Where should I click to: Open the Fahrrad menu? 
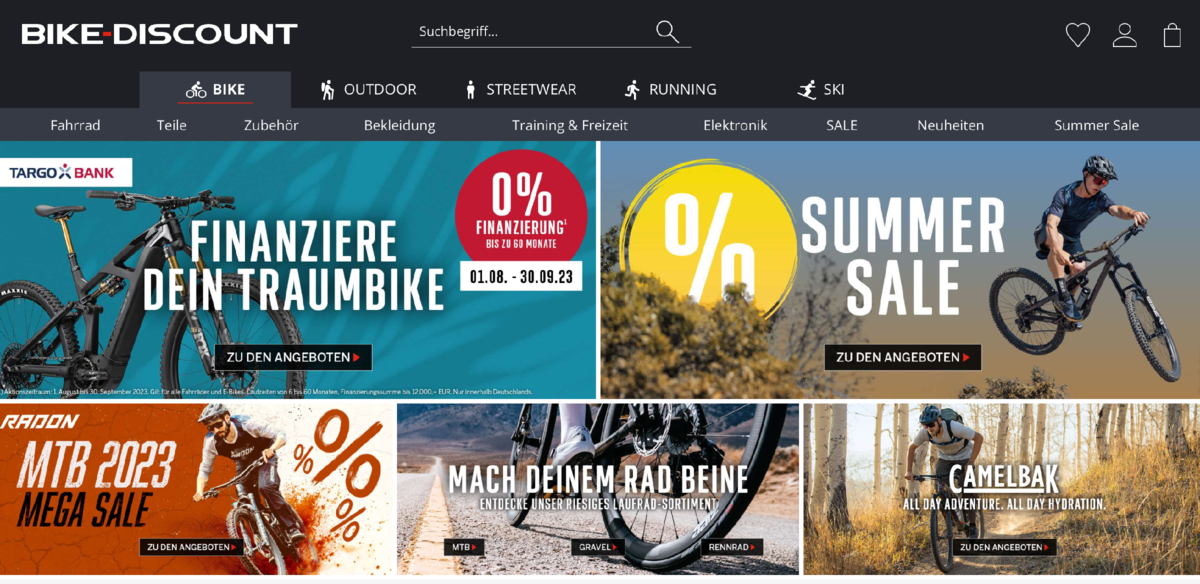pos(75,125)
